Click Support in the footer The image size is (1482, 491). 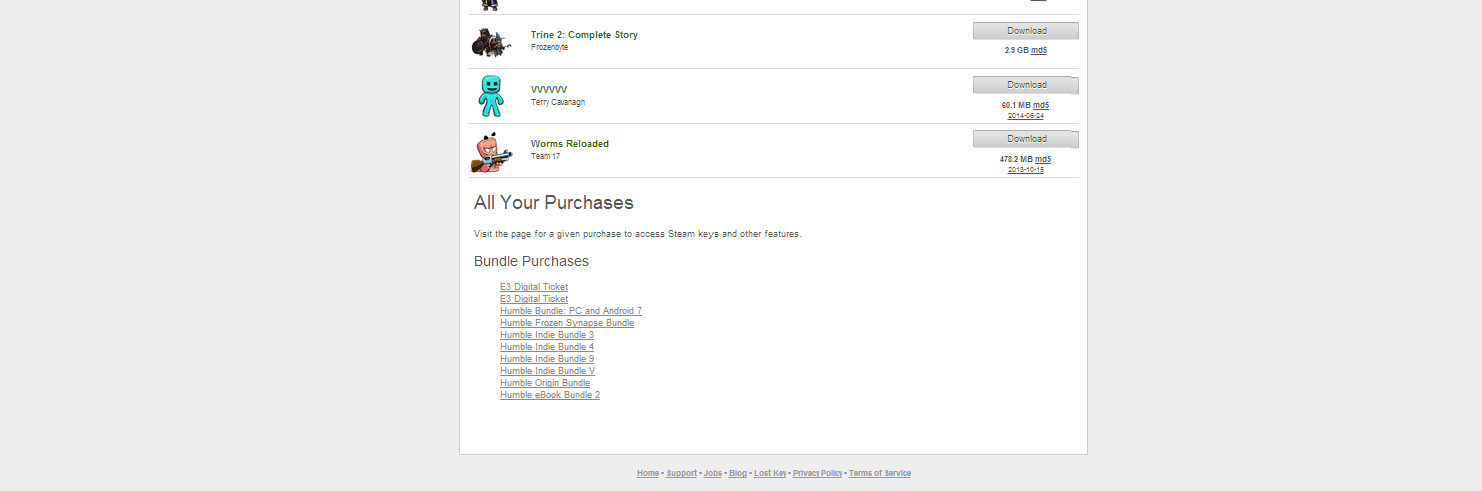coord(681,474)
